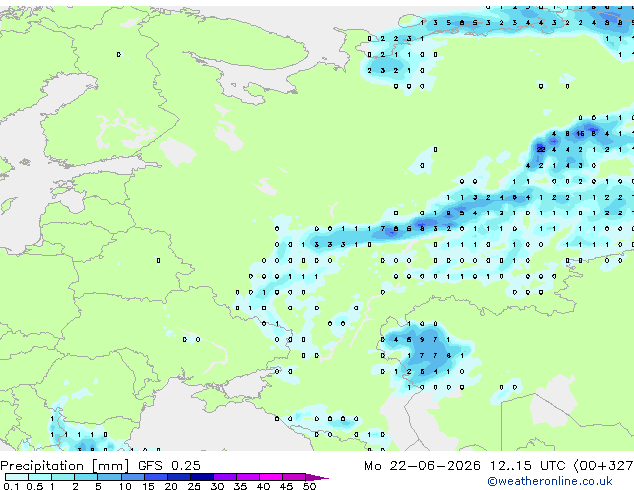
Task: Pick the 15–20 mm legend color swatch
Action: pos(156,477)
